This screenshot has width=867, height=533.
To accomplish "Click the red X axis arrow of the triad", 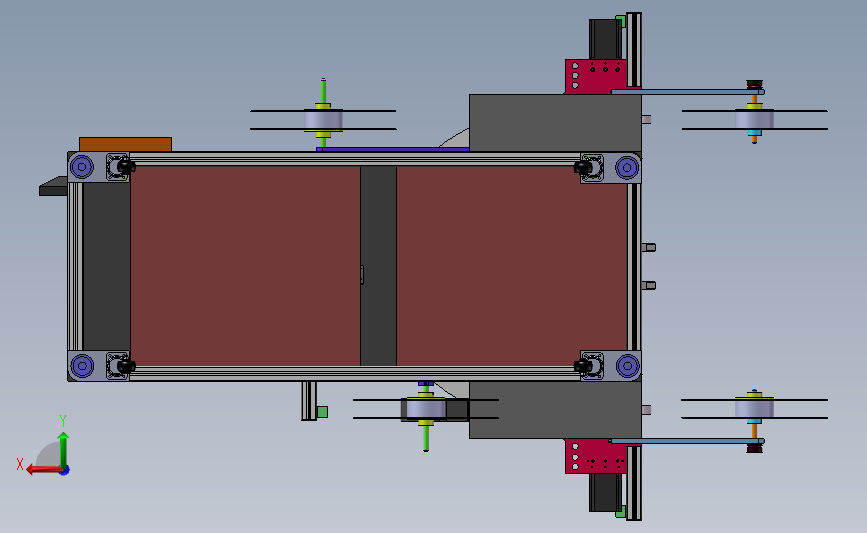I will coord(43,469).
